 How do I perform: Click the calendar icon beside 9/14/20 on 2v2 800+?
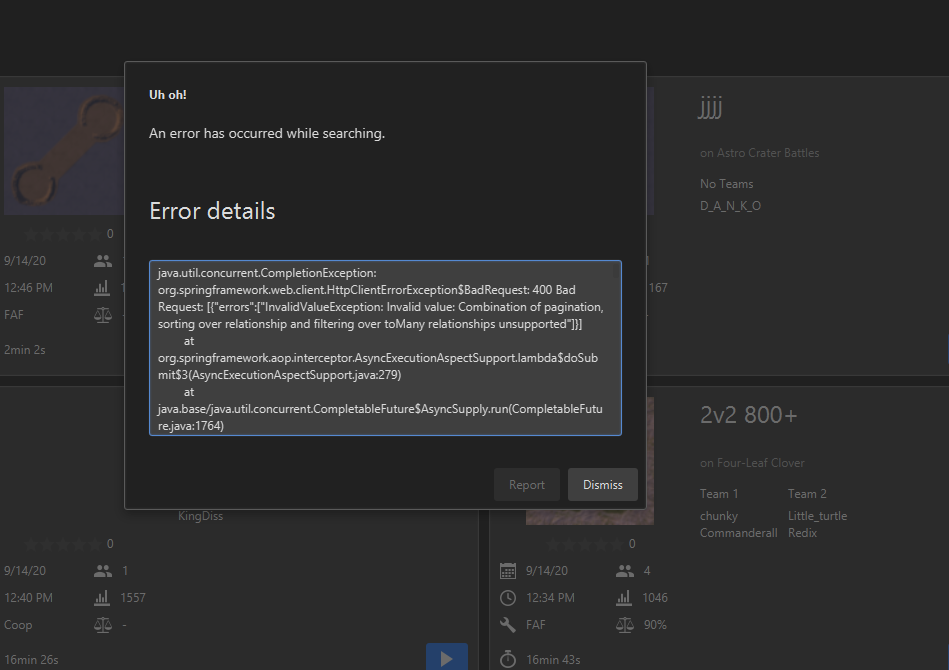[x=508, y=571]
